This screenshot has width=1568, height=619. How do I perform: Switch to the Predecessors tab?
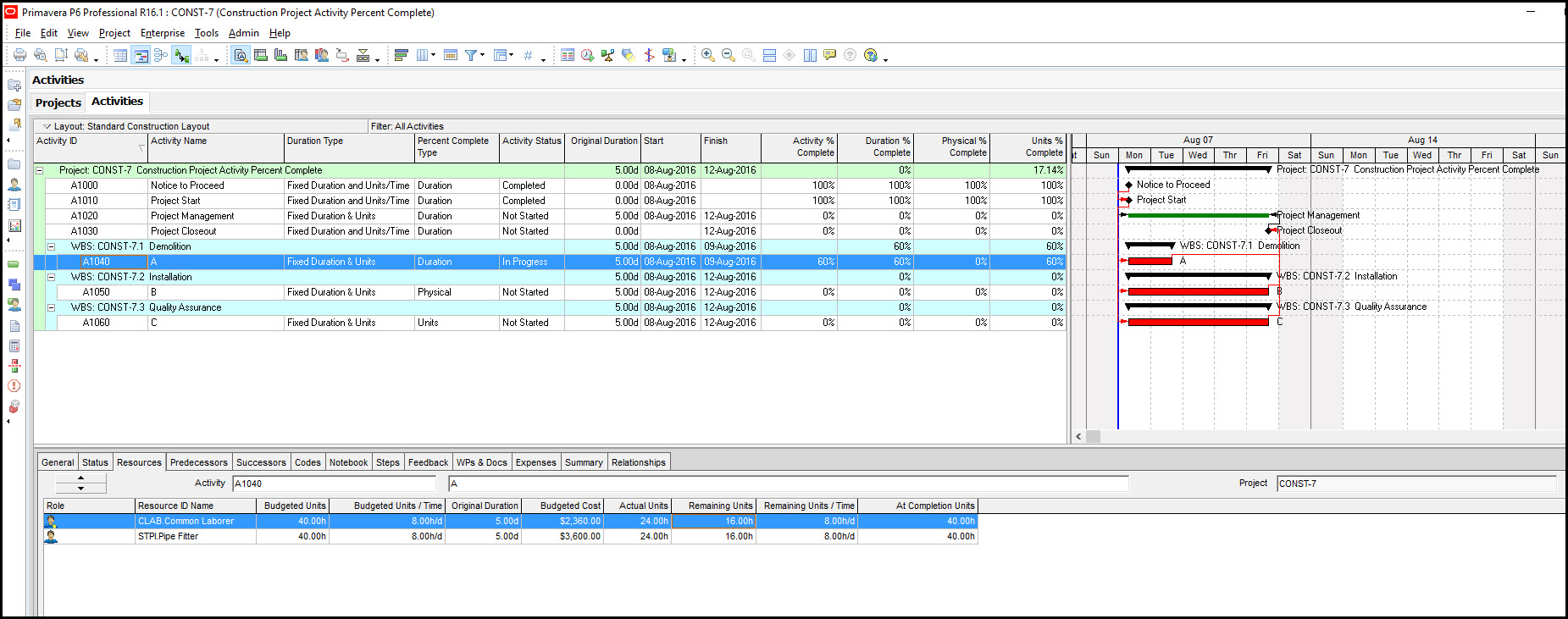(199, 462)
